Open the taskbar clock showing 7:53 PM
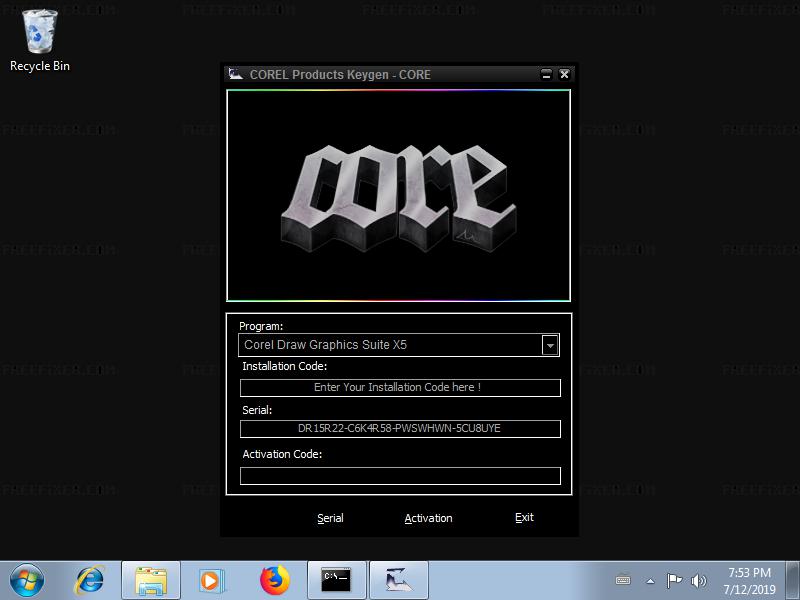The image size is (800, 600). point(749,581)
